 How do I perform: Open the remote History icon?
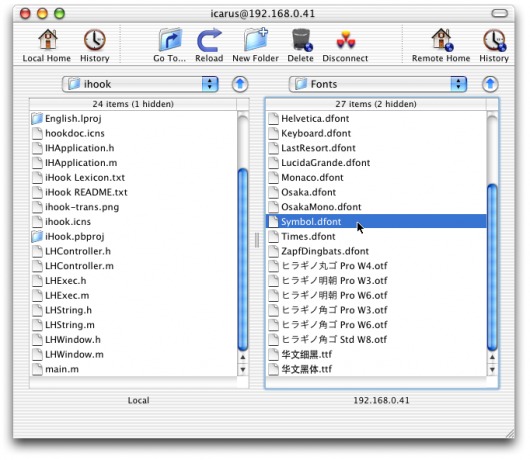pos(494,40)
